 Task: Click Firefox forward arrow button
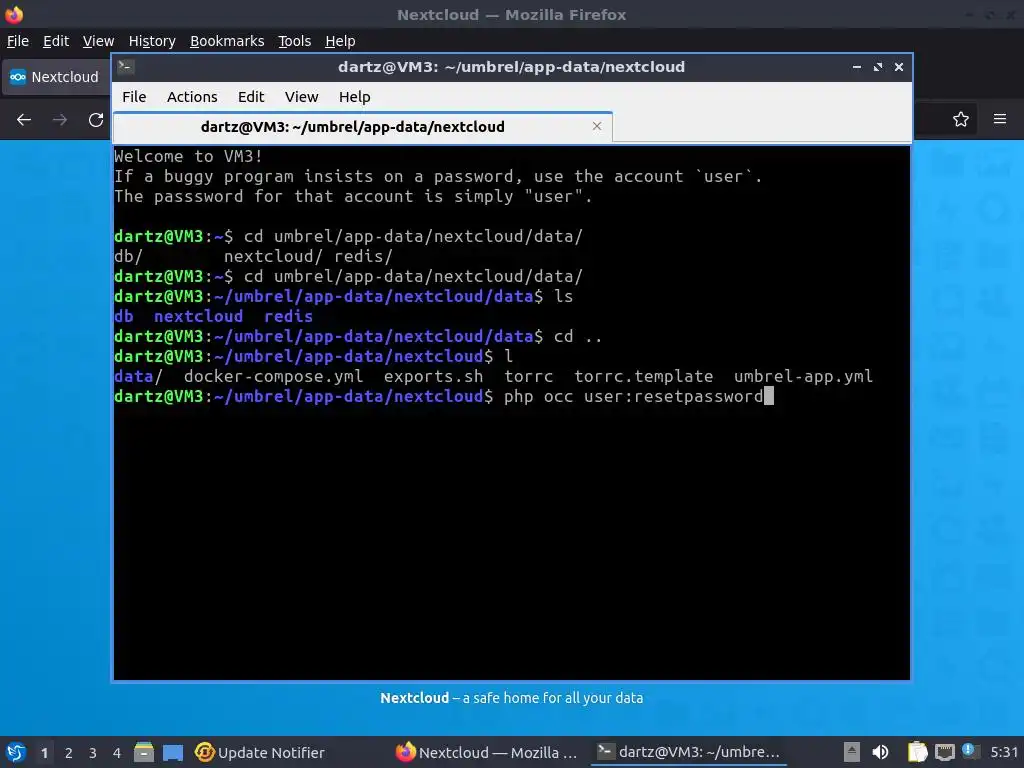(x=59, y=120)
